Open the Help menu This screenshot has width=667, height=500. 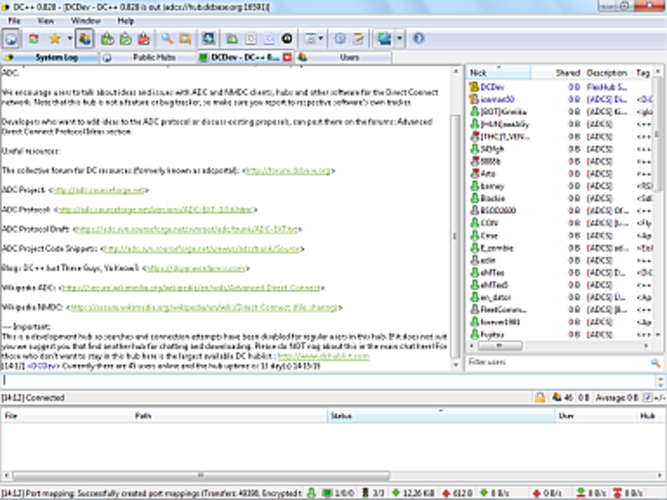pos(125,21)
